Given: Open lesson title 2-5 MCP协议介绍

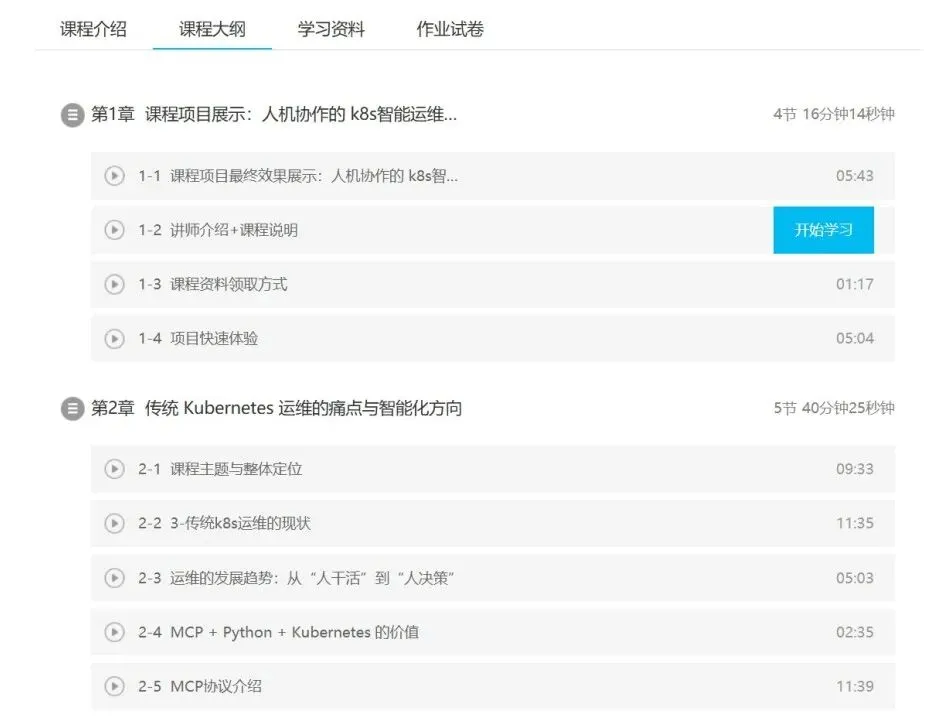Looking at the screenshot, I should [200, 687].
